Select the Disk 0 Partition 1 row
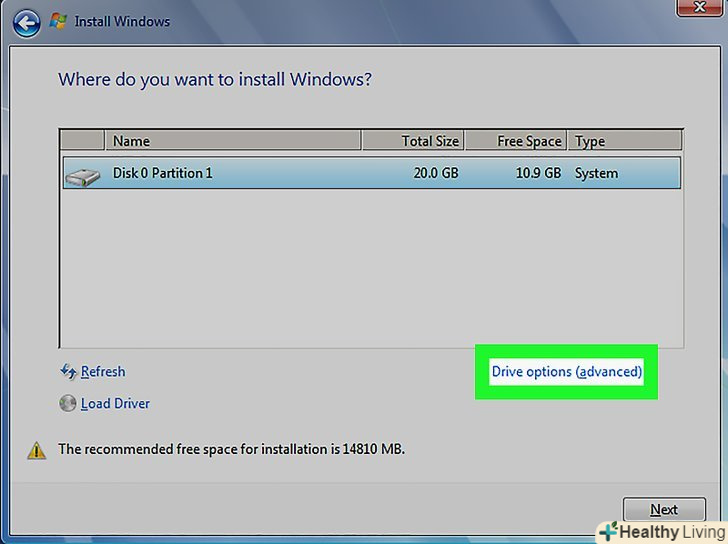The image size is (728, 544). click(372, 173)
